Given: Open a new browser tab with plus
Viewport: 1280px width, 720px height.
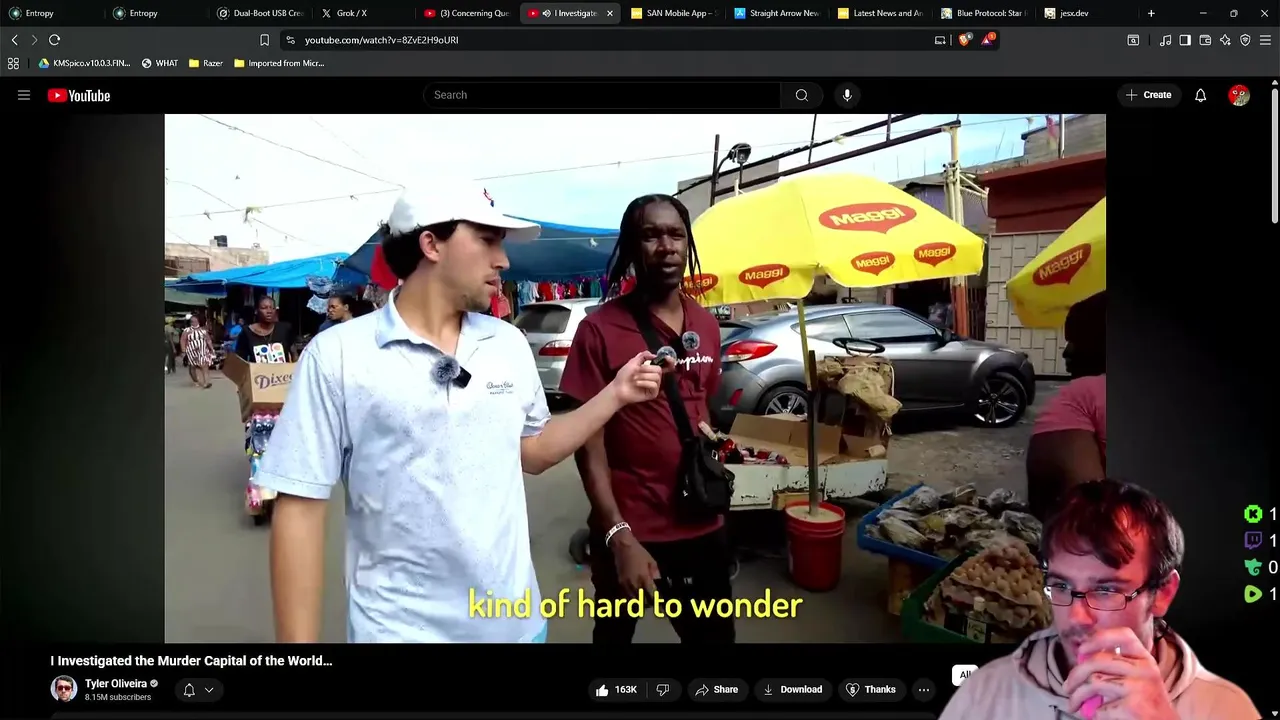Looking at the screenshot, I should point(1151,13).
